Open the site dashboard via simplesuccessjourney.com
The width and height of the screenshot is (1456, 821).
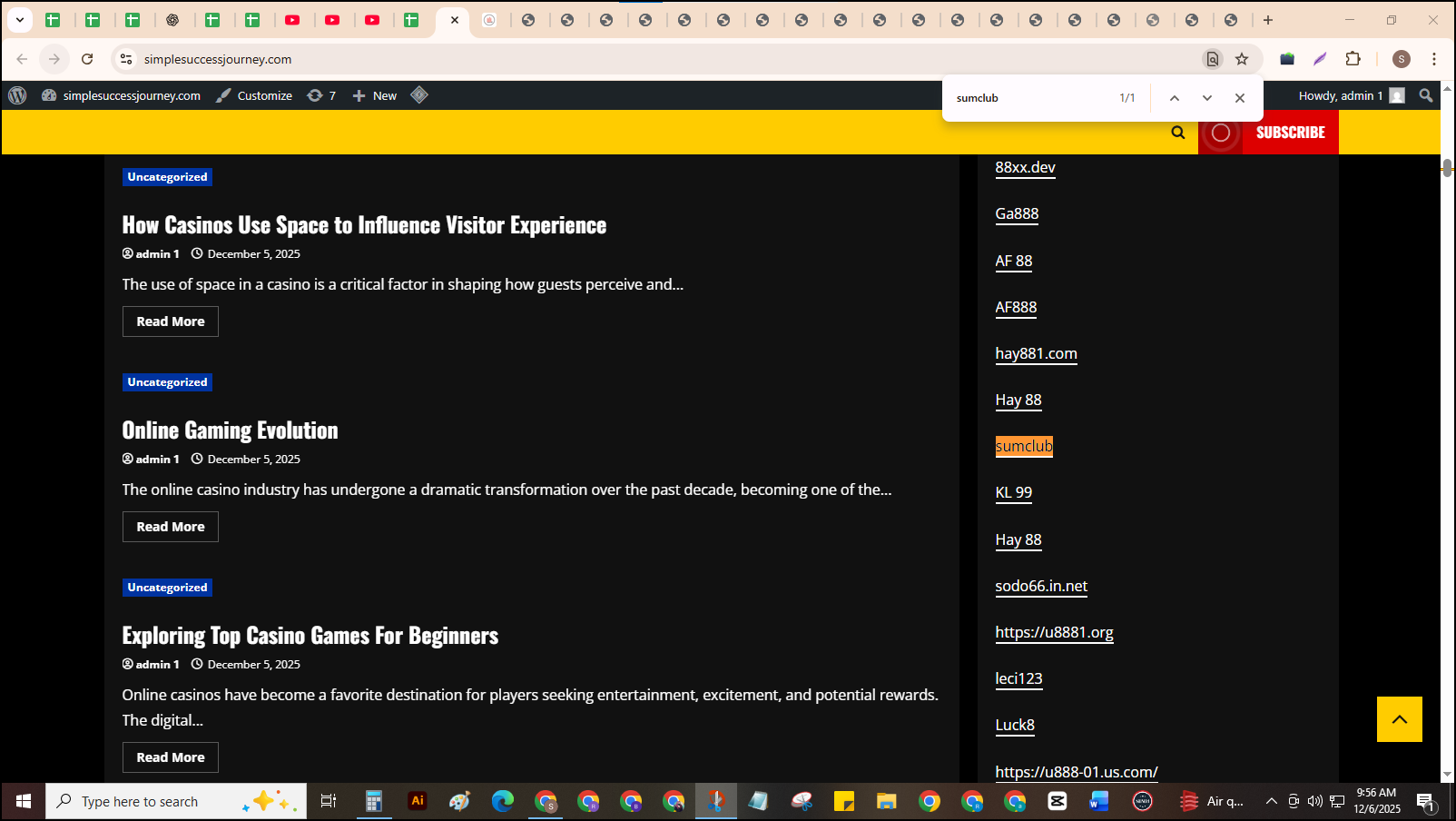click(x=121, y=95)
